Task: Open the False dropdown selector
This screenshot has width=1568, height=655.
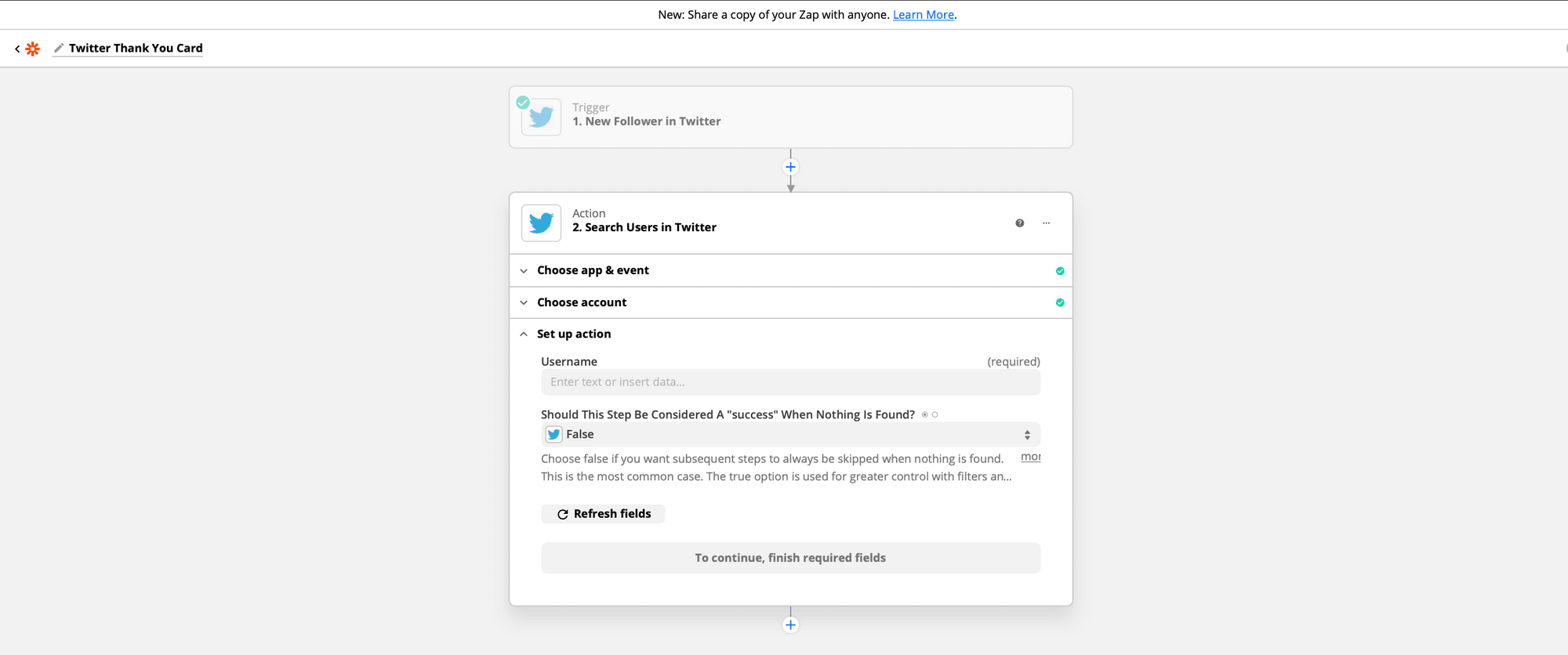Action: coord(790,435)
